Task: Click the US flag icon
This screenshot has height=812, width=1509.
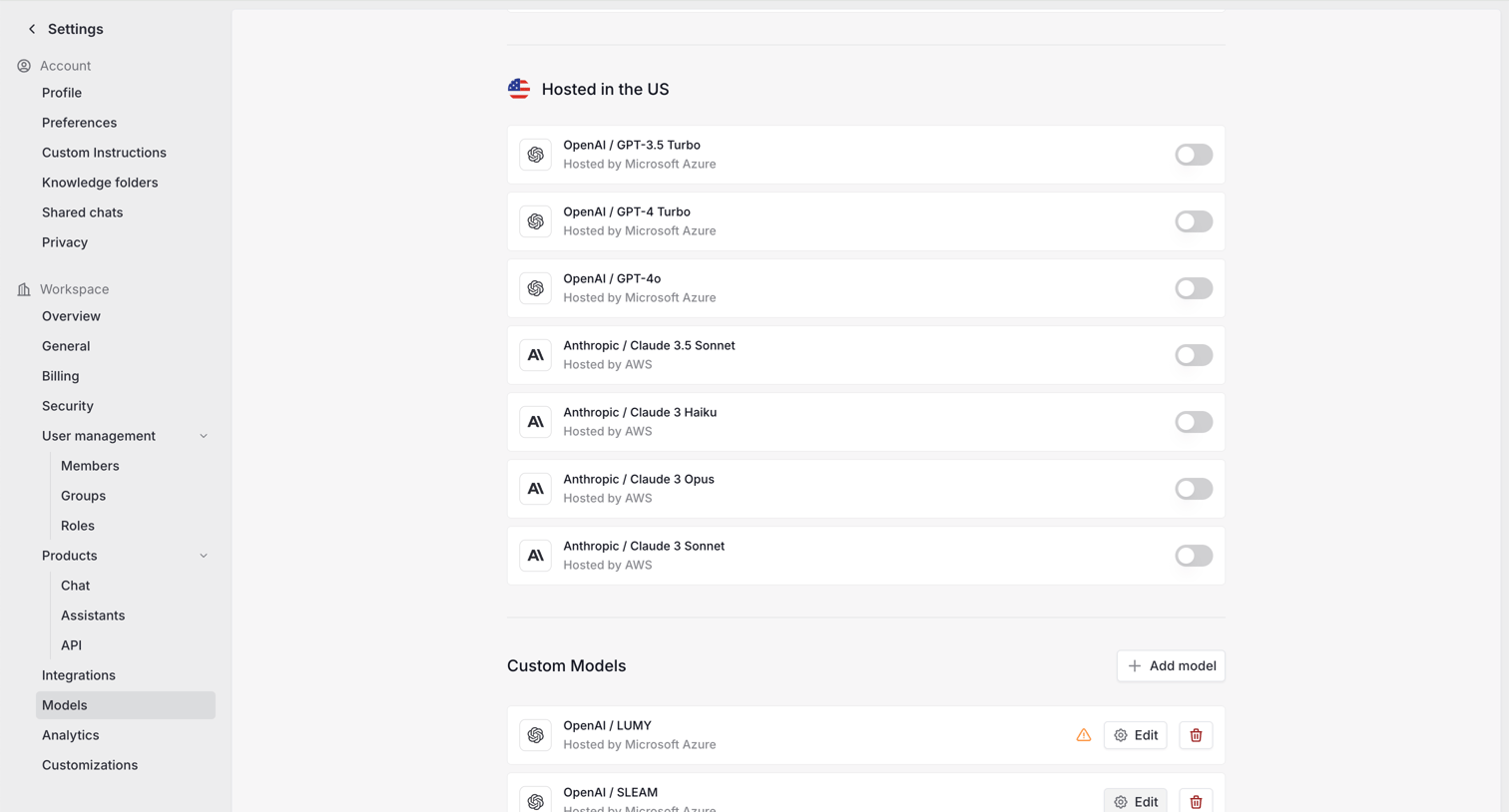Action: (x=519, y=89)
